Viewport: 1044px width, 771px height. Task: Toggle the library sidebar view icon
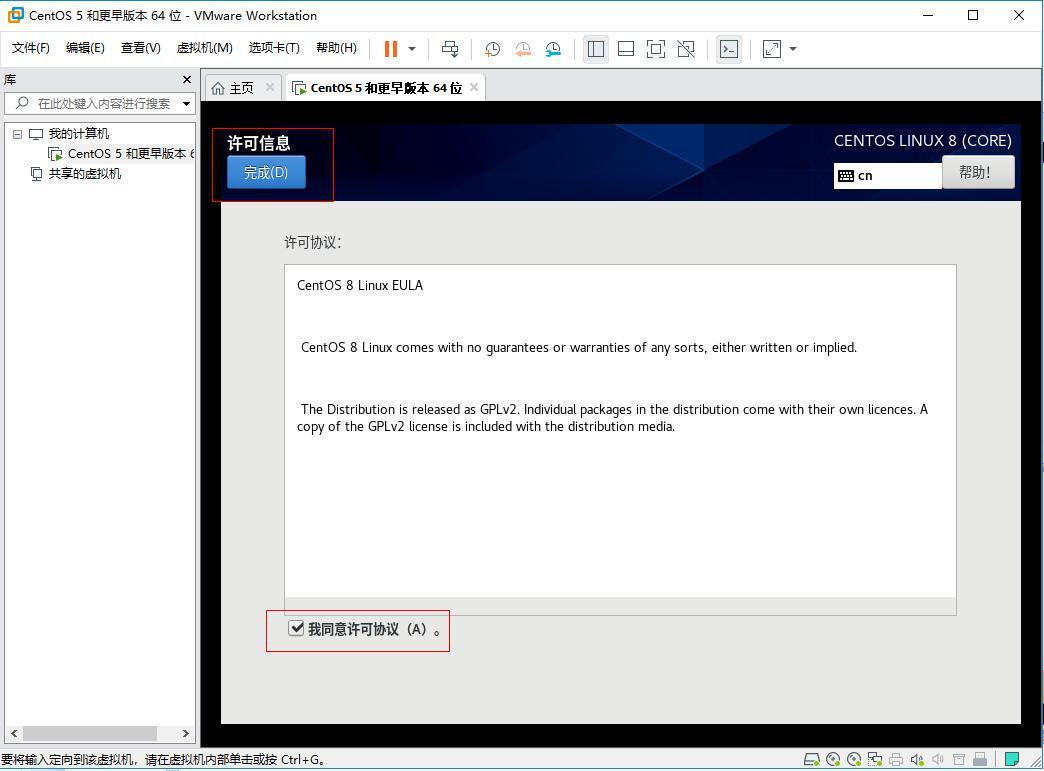pyautogui.click(x=596, y=49)
